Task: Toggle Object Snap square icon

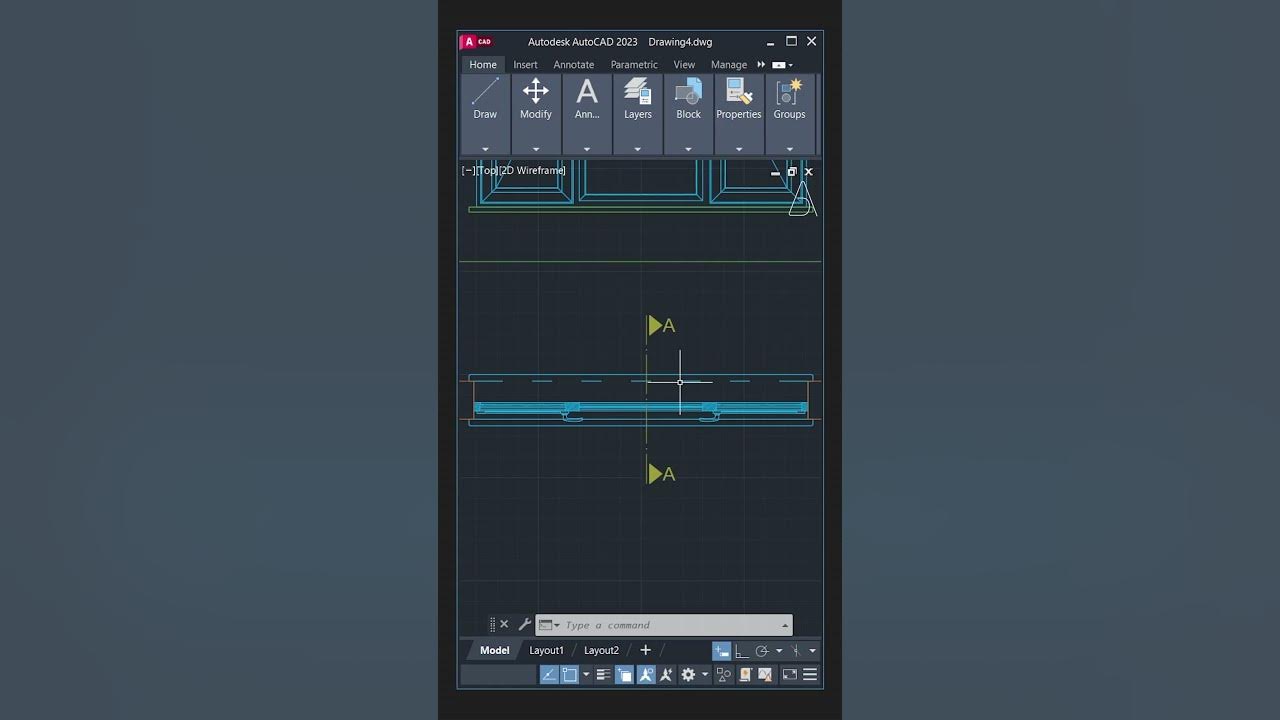Action: [x=569, y=675]
